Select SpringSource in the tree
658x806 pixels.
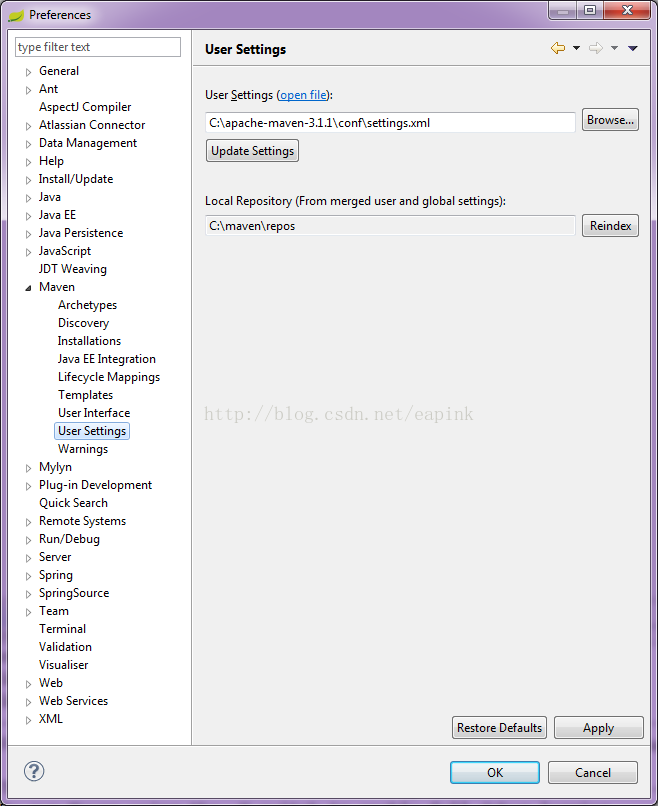coord(74,593)
